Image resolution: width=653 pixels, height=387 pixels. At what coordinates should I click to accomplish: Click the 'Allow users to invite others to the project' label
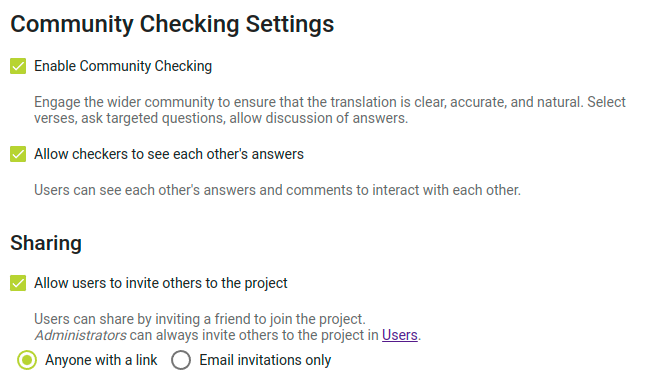pyautogui.click(x=161, y=283)
